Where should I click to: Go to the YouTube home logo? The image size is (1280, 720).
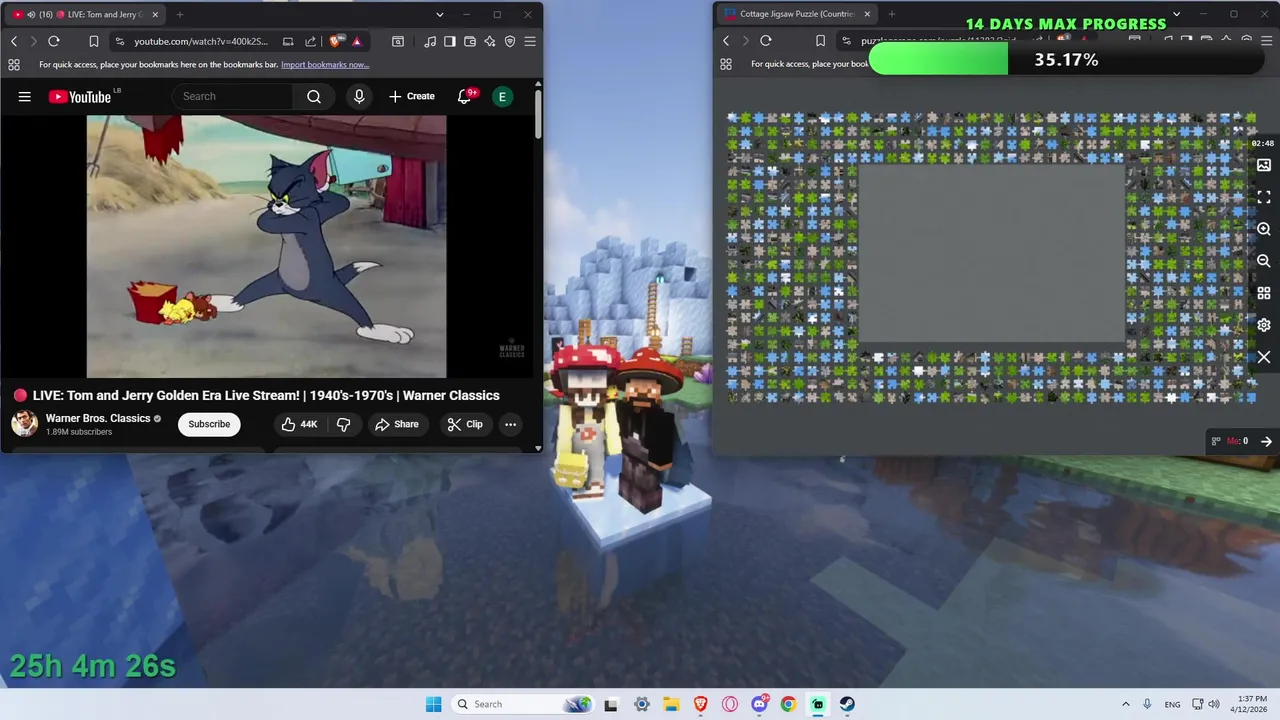point(79,97)
